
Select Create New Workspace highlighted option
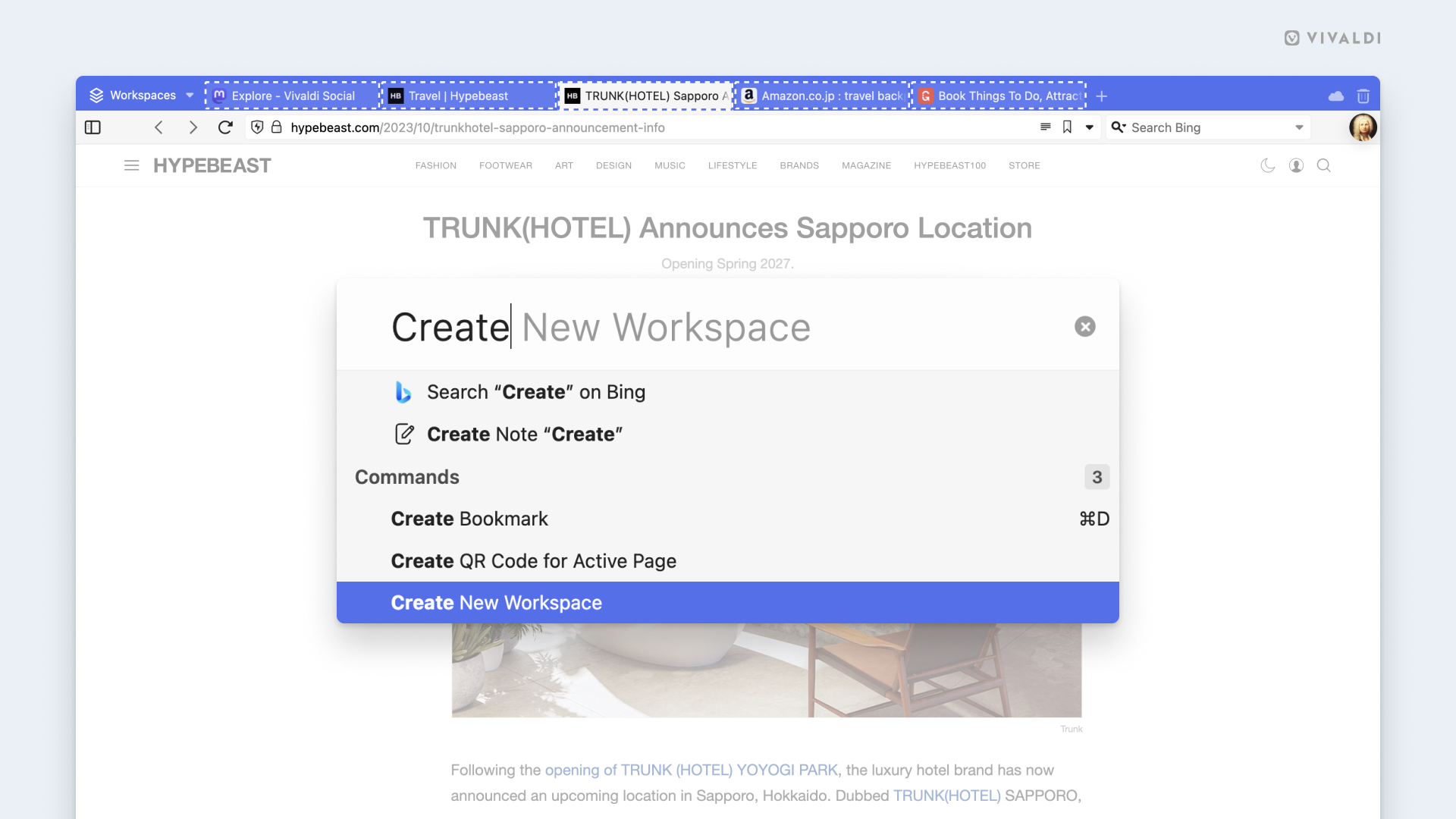pyautogui.click(x=728, y=602)
